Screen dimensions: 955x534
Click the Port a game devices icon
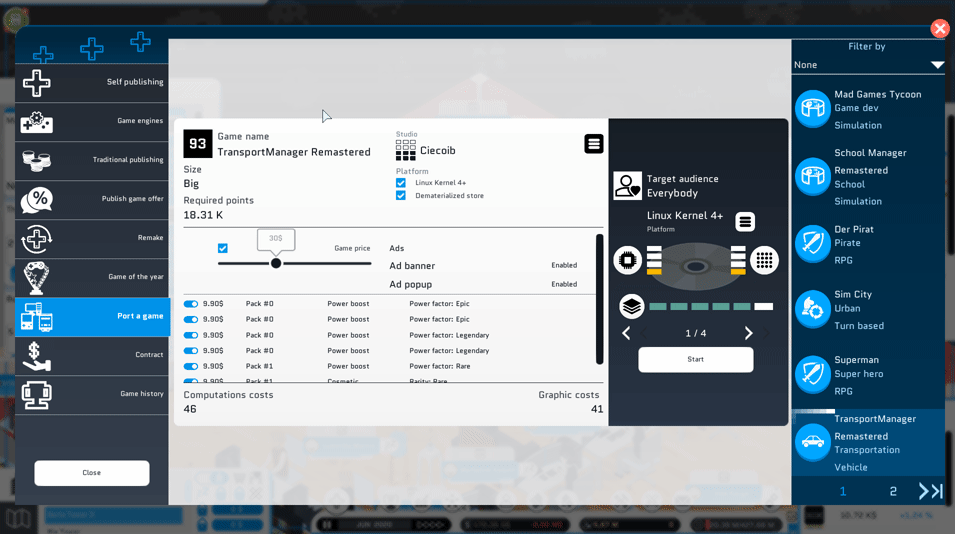[x=37, y=317]
